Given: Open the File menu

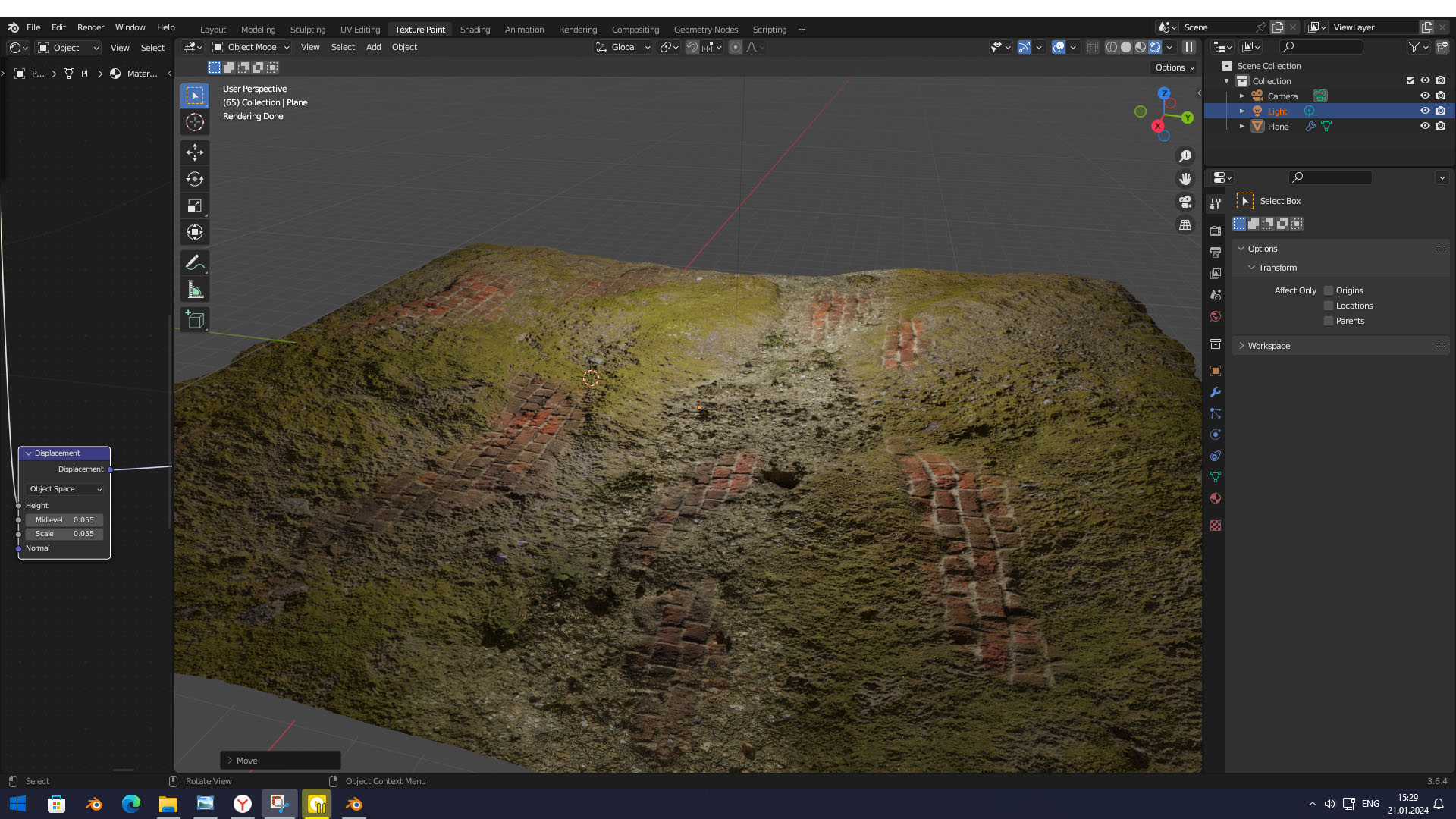Looking at the screenshot, I should tap(33, 27).
